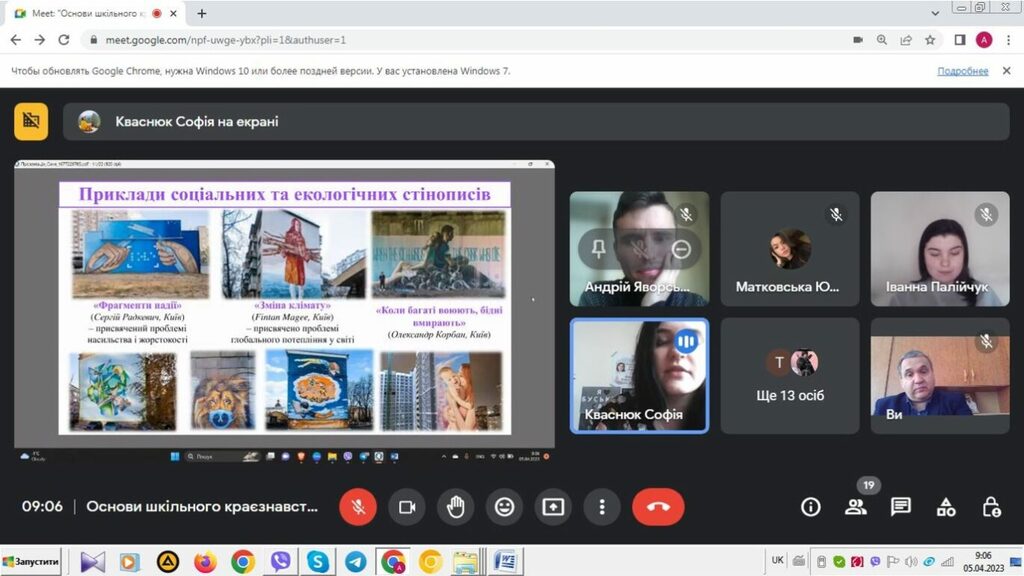
Task: Raise hand in the meeting
Action: 456,507
